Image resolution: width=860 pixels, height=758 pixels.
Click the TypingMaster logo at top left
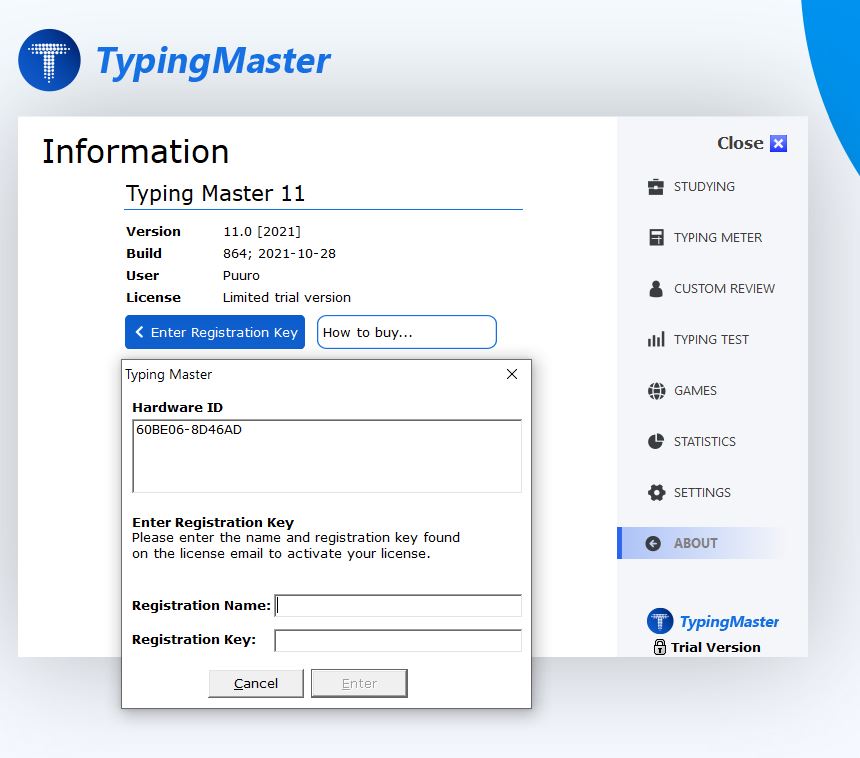49,60
